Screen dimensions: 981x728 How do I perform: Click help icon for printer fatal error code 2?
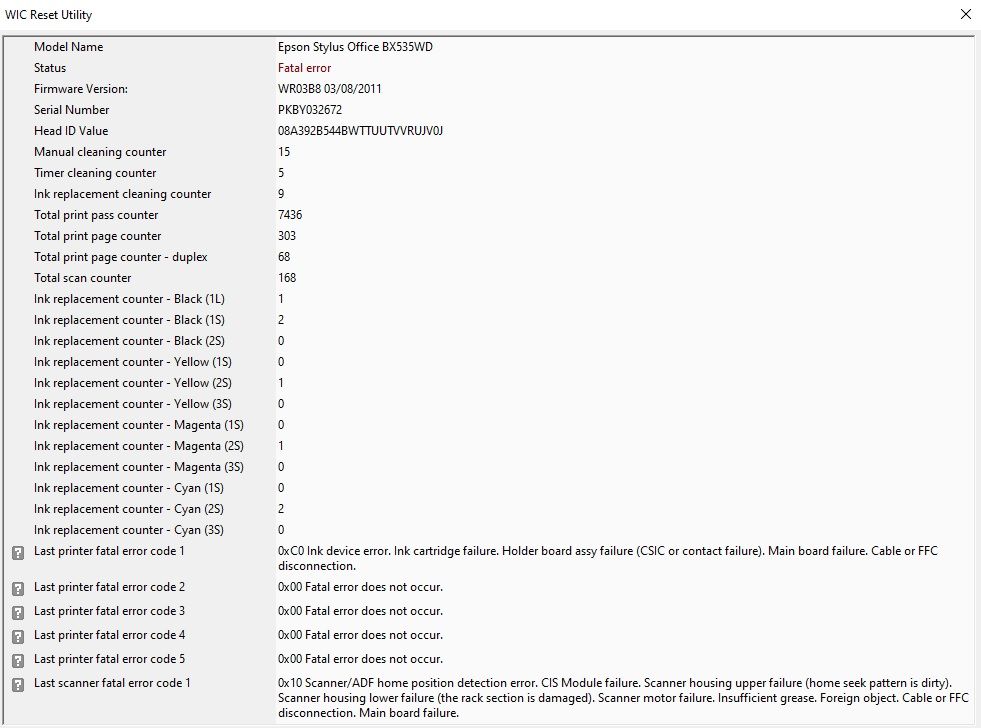(x=18, y=589)
